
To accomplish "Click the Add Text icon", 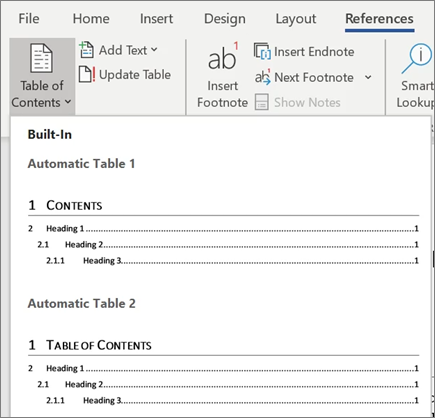I will pos(86,50).
